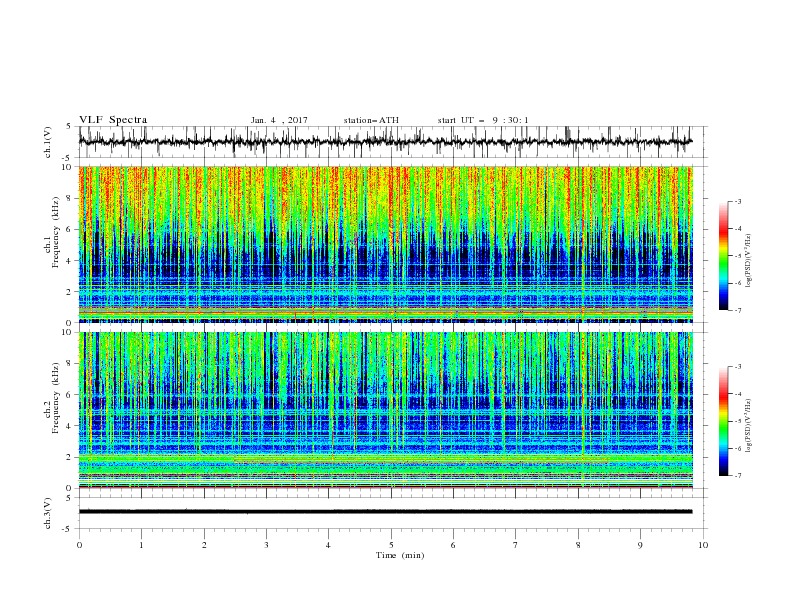
Task: Click the "-5" label on ch.1 color bar
Action: (738, 256)
